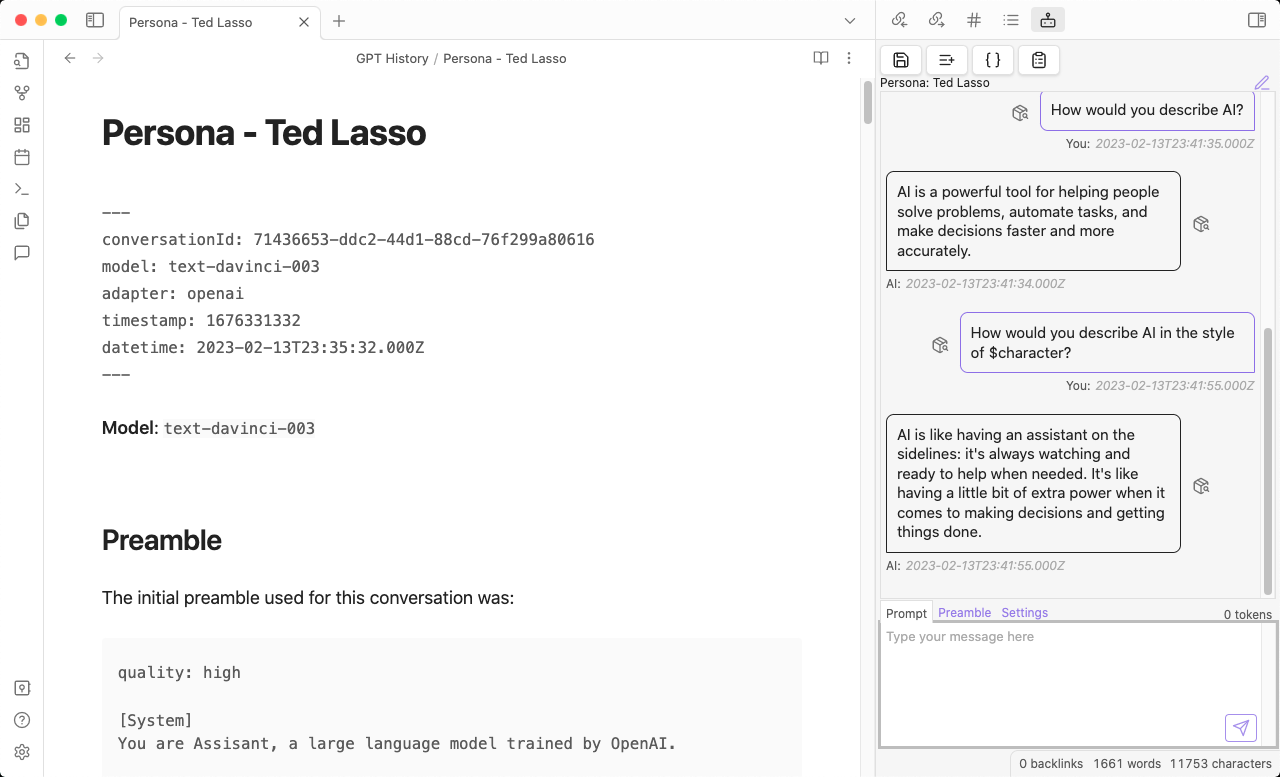
Task: Click the inline 'text-davinci-003' Model code
Action: [x=239, y=428]
